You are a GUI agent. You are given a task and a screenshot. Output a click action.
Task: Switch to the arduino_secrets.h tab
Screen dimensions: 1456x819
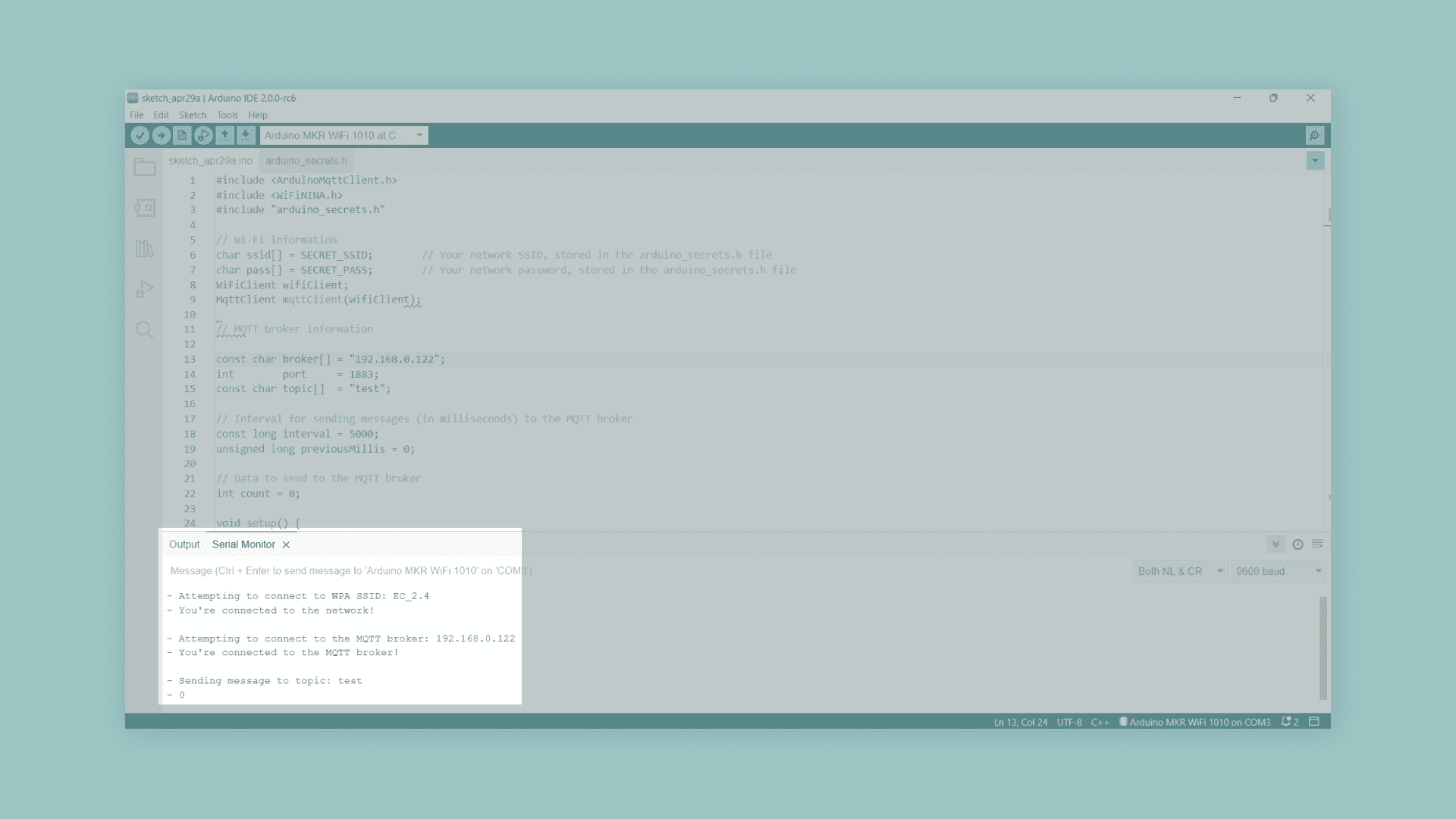click(306, 161)
